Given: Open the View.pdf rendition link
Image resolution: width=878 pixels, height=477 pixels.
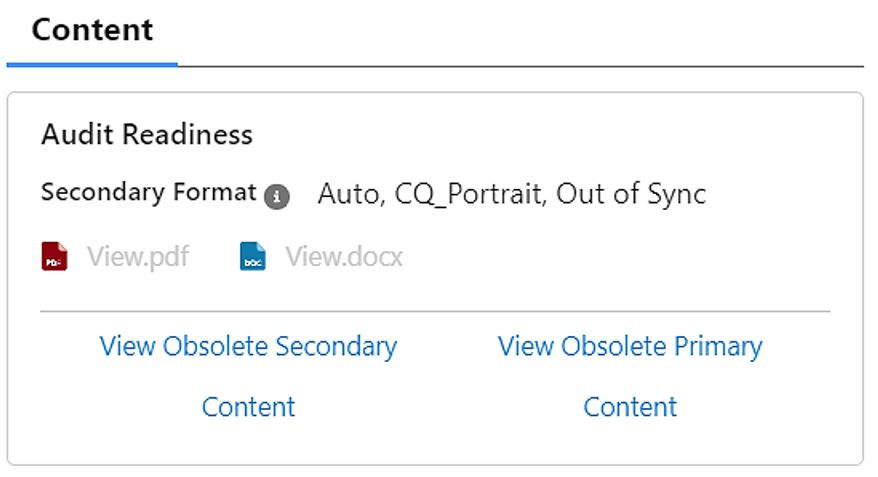Looking at the screenshot, I should point(137,257).
